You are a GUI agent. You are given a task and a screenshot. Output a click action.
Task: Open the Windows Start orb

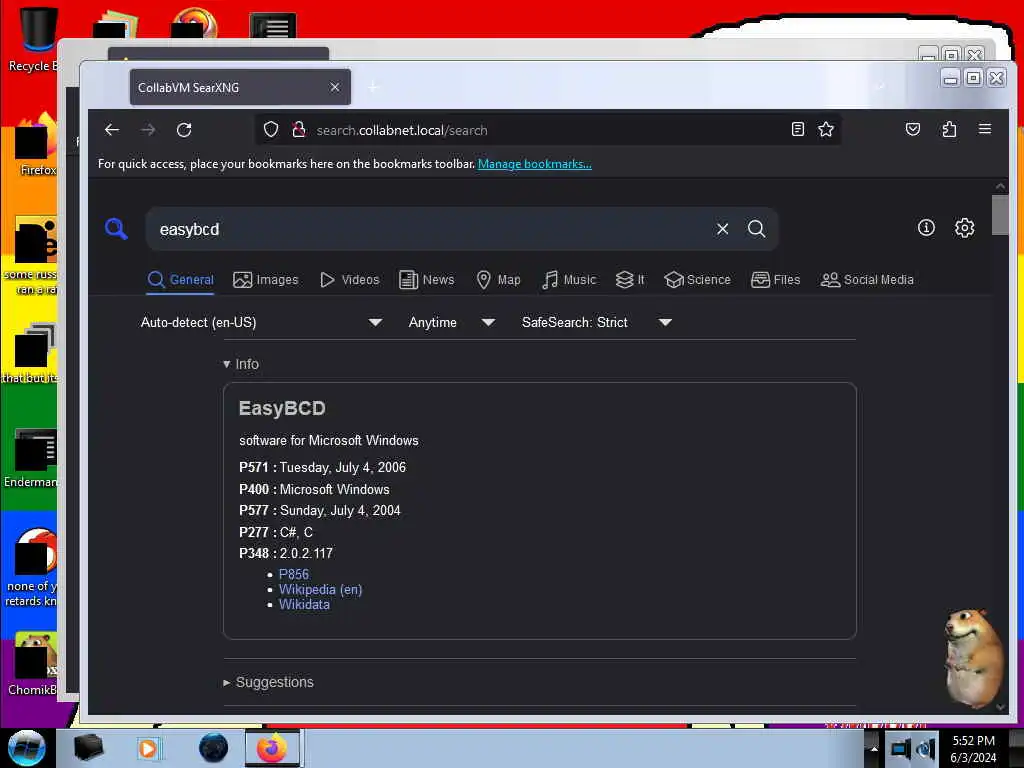coord(27,748)
